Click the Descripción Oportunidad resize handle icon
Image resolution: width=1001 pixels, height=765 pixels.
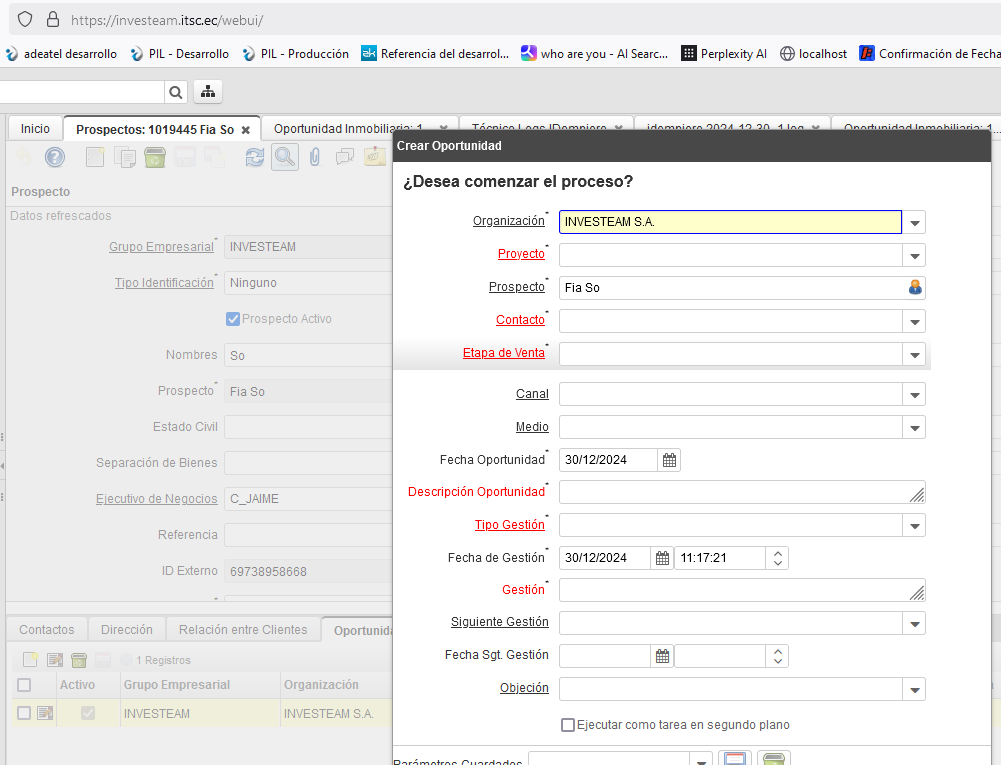point(917,494)
